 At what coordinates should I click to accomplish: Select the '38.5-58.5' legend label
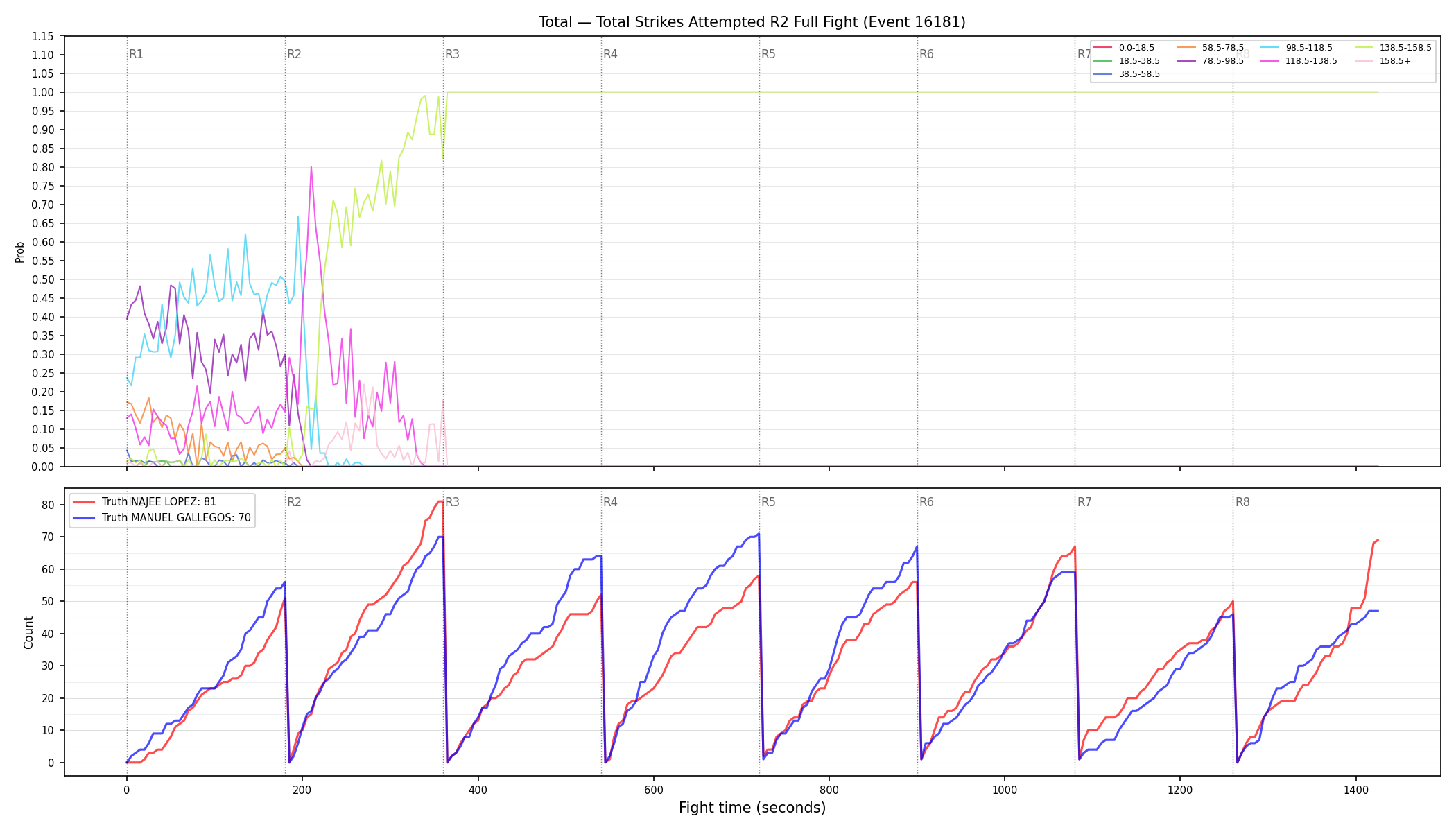point(1139,74)
